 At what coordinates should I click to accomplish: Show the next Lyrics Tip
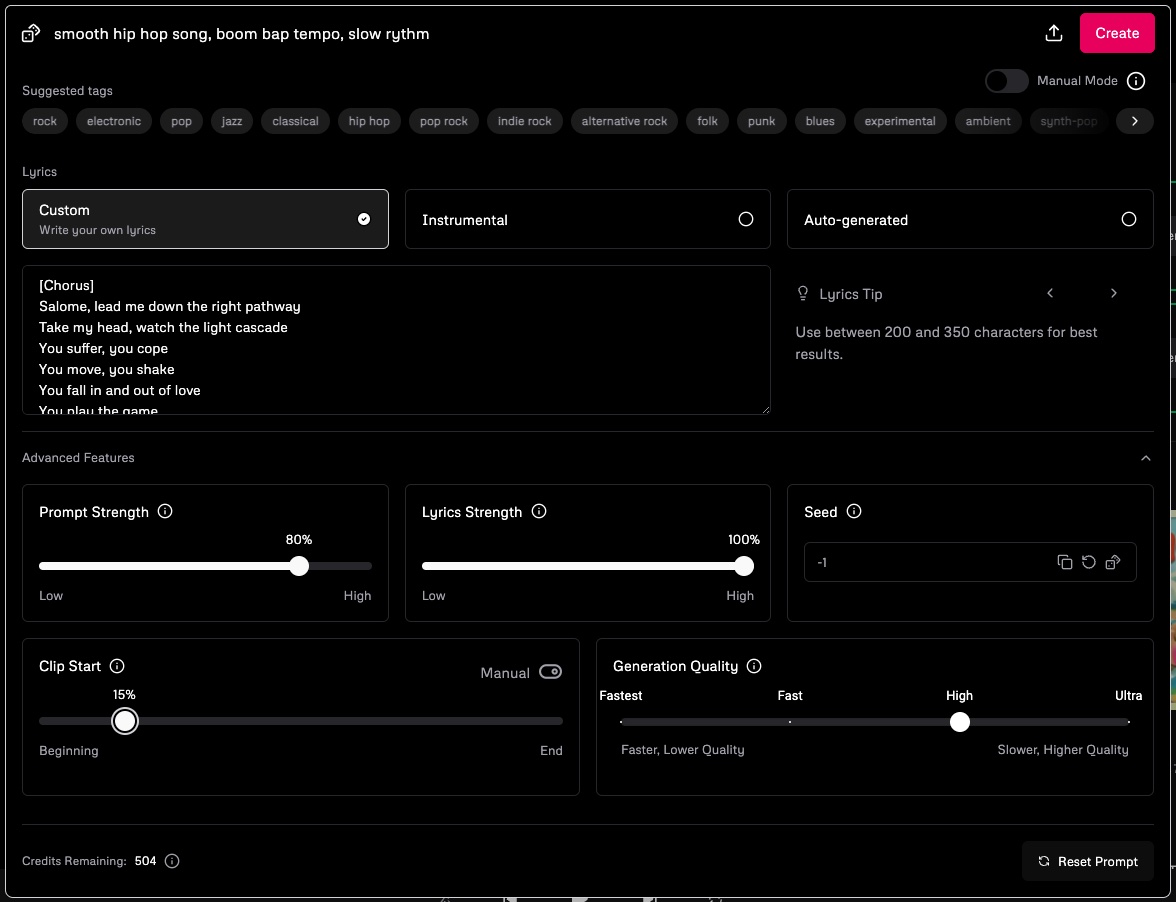click(x=1113, y=293)
